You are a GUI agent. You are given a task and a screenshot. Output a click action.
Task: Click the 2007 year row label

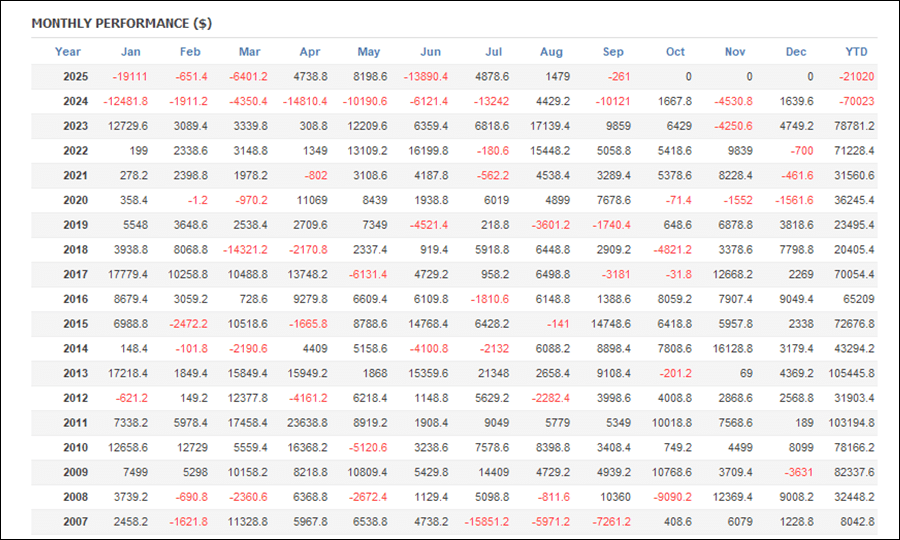(x=75, y=522)
